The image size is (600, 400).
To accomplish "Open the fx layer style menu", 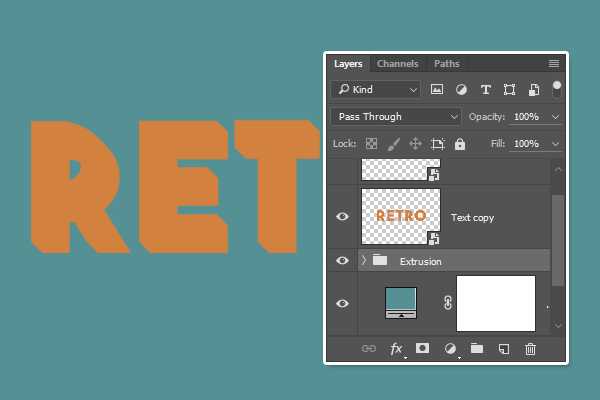I will (396, 348).
